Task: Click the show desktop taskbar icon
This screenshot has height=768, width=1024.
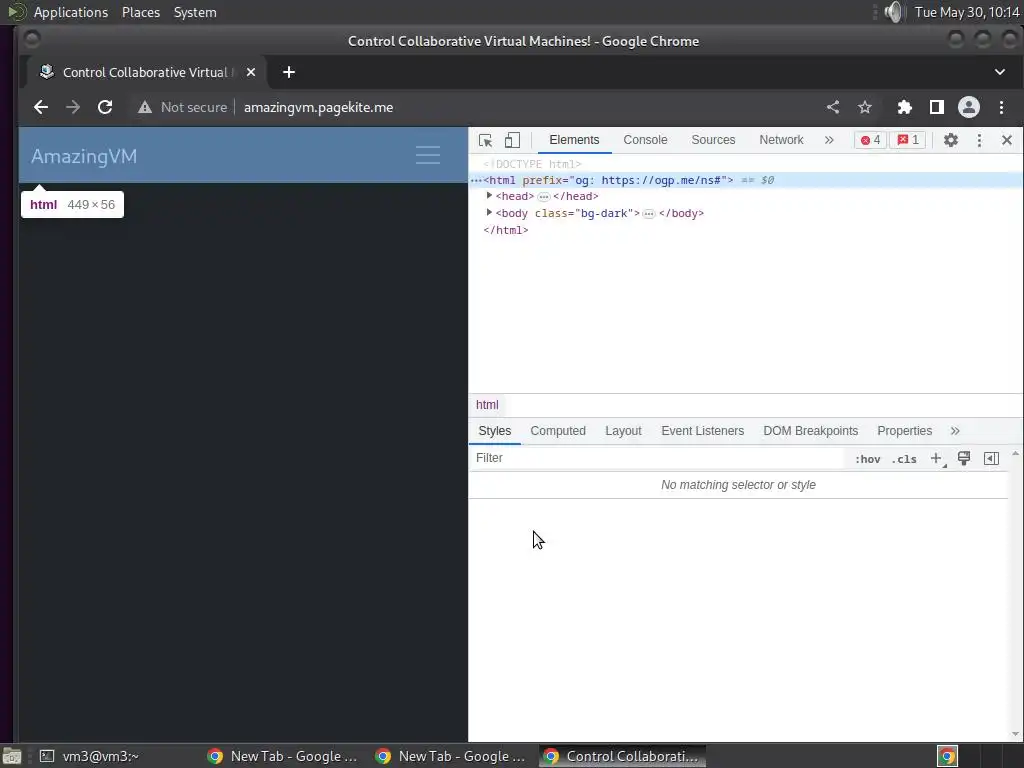Action: tap(12, 756)
